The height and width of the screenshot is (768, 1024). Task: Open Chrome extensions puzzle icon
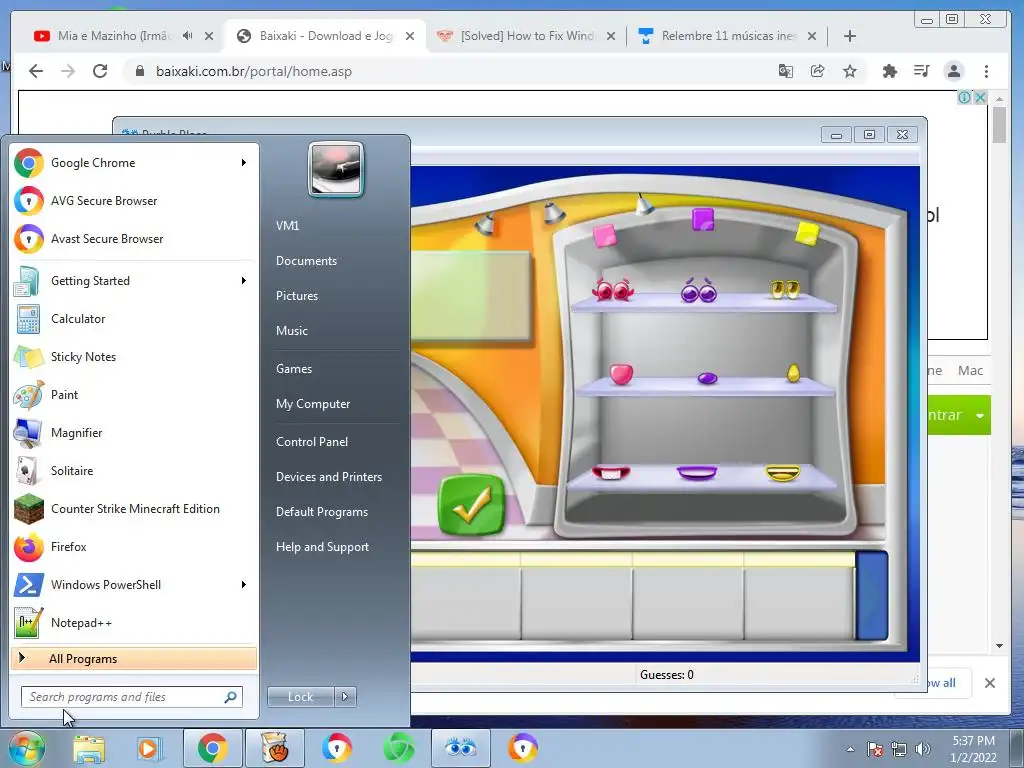click(x=889, y=71)
